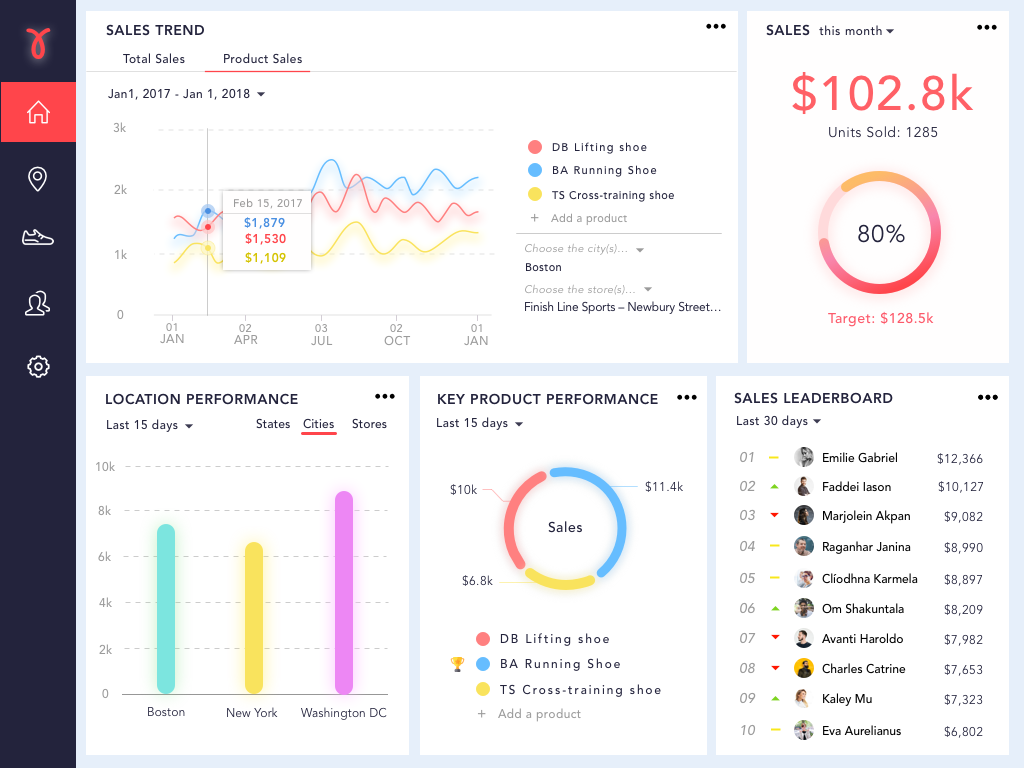Screen dimensions: 1024x768
Task: Click the $102.8k sales total
Action: click(x=882, y=93)
